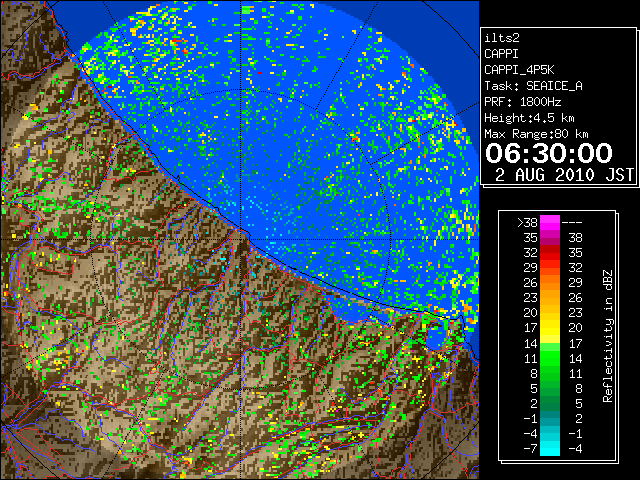Click the vertical Reflectivity in dBZ label
640x480 pixels.
click(608, 336)
